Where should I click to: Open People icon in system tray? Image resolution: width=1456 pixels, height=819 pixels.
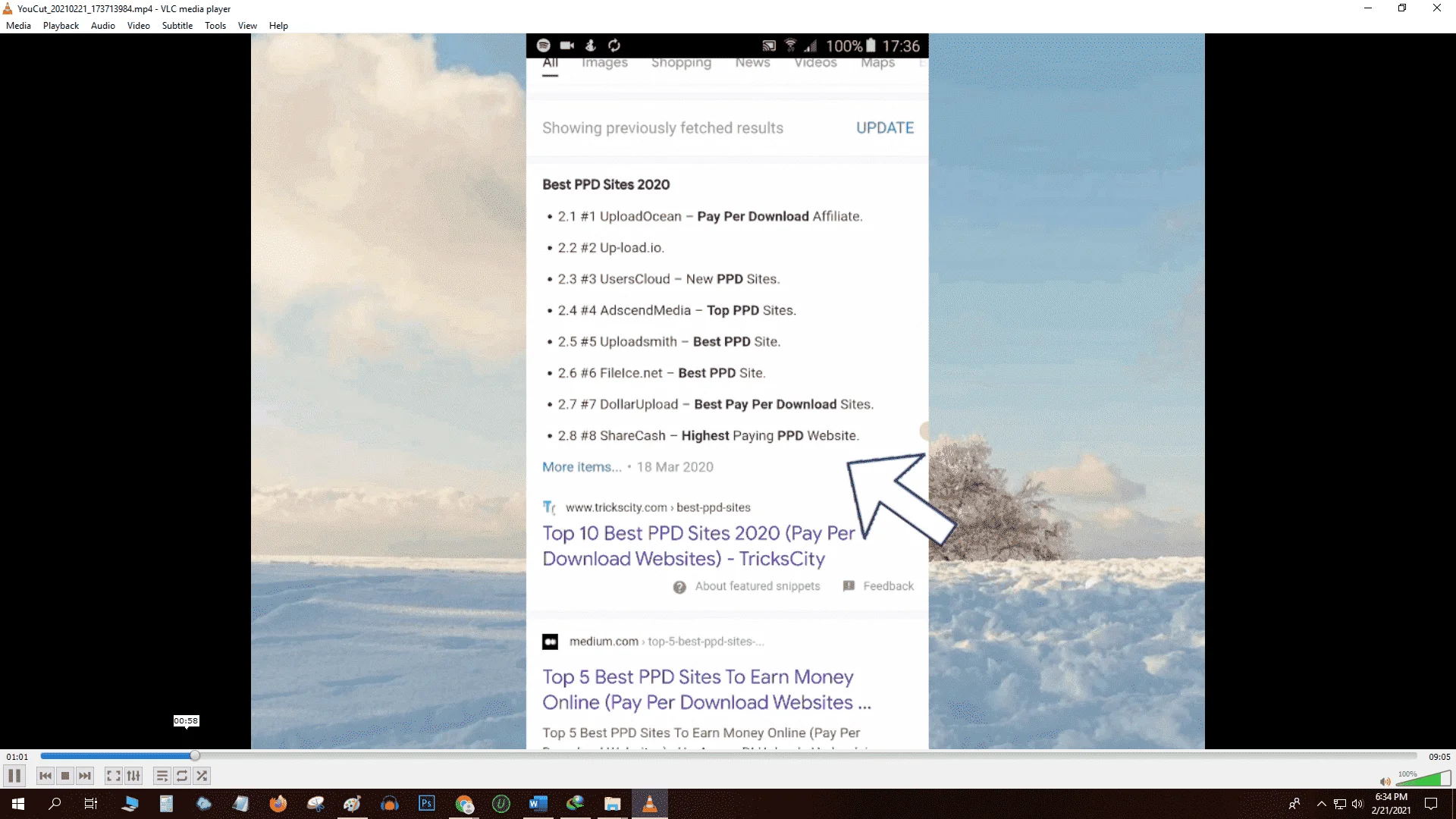1294,804
